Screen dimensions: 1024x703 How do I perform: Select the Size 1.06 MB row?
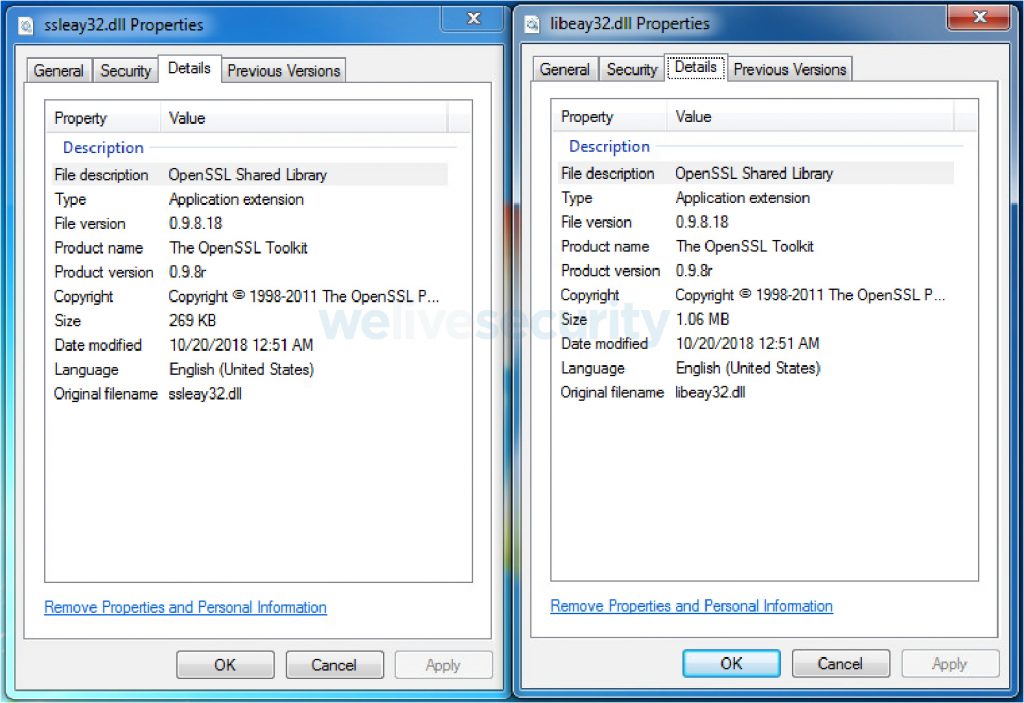pyautogui.click(x=756, y=319)
